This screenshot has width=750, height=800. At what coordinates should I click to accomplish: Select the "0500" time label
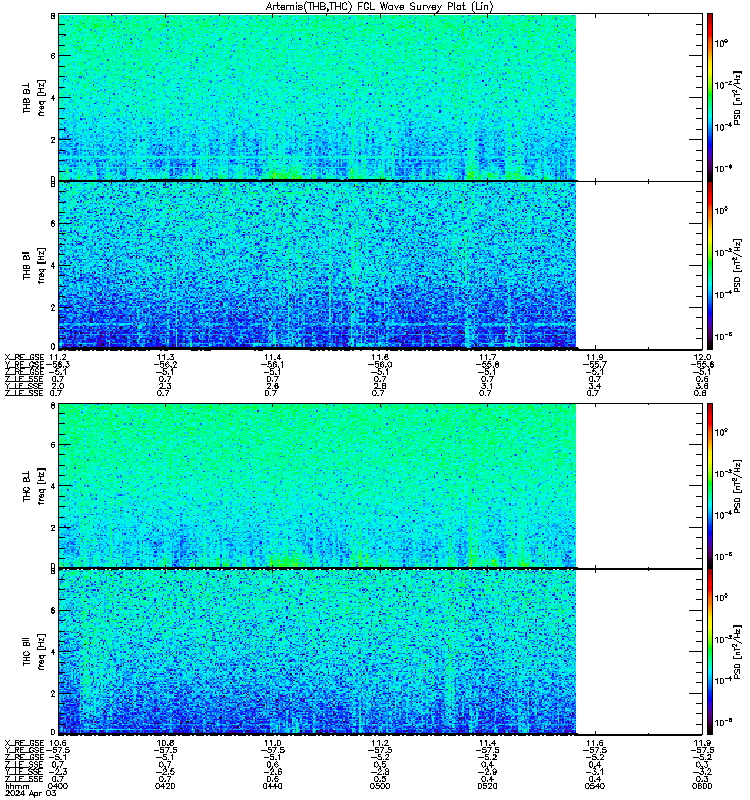[x=380, y=786]
